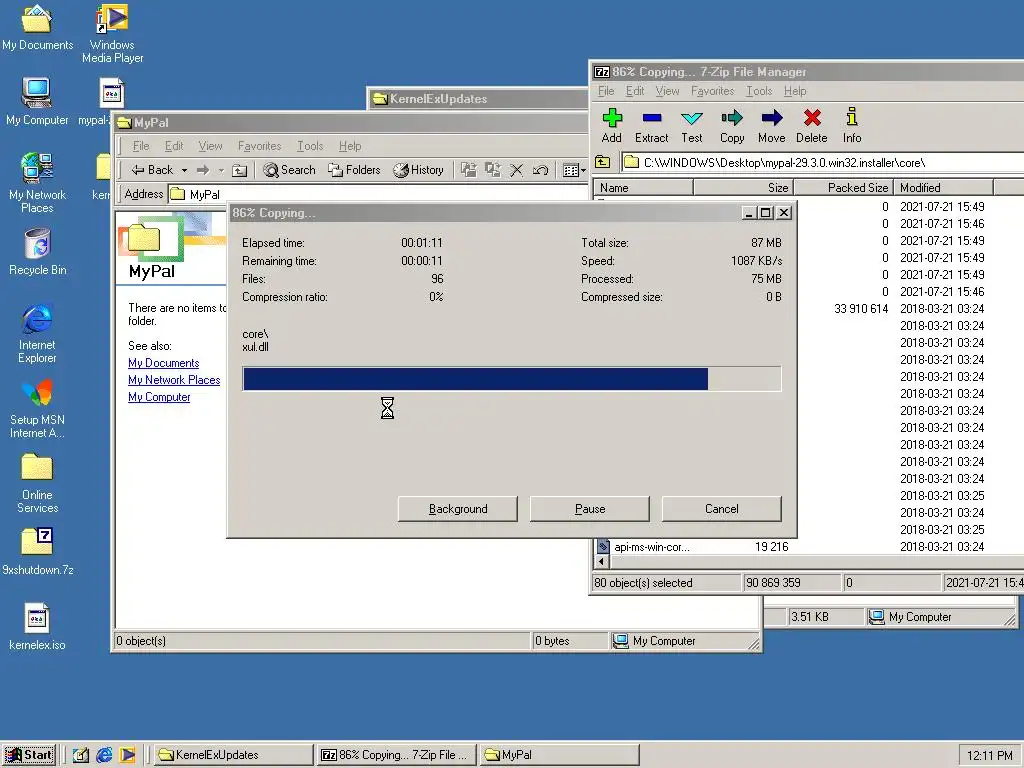Screen dimensions: 1024x768
Task: Open the View menu in 7-Zip
Action: click(x=667, y=91)
